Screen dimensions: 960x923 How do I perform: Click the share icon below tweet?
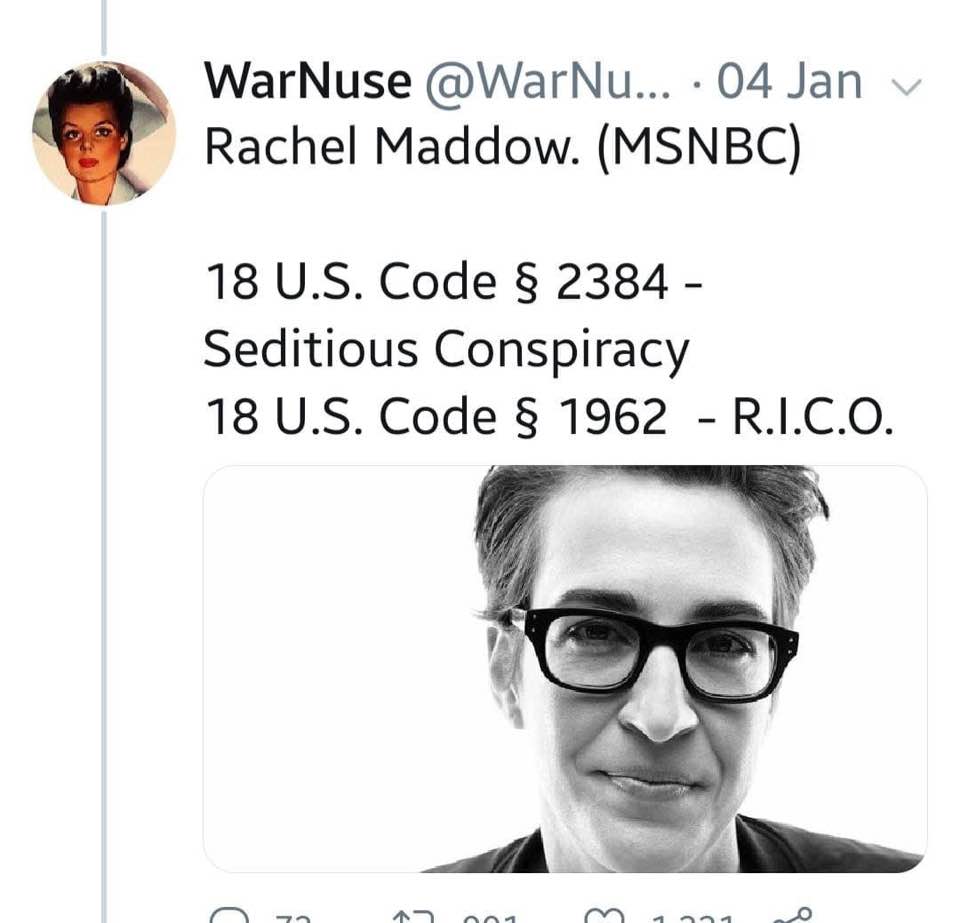[792, 914]
